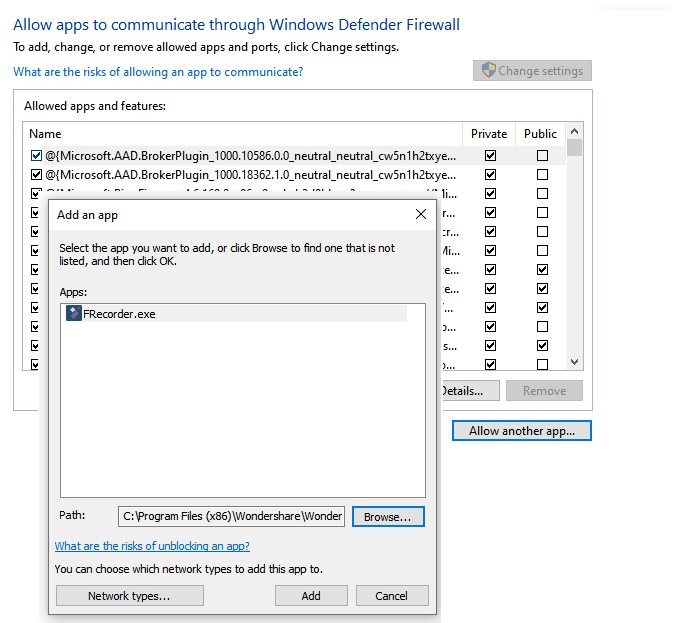Click Allow another app button
This screenshot has width=700, height=623.
point(521,431)
